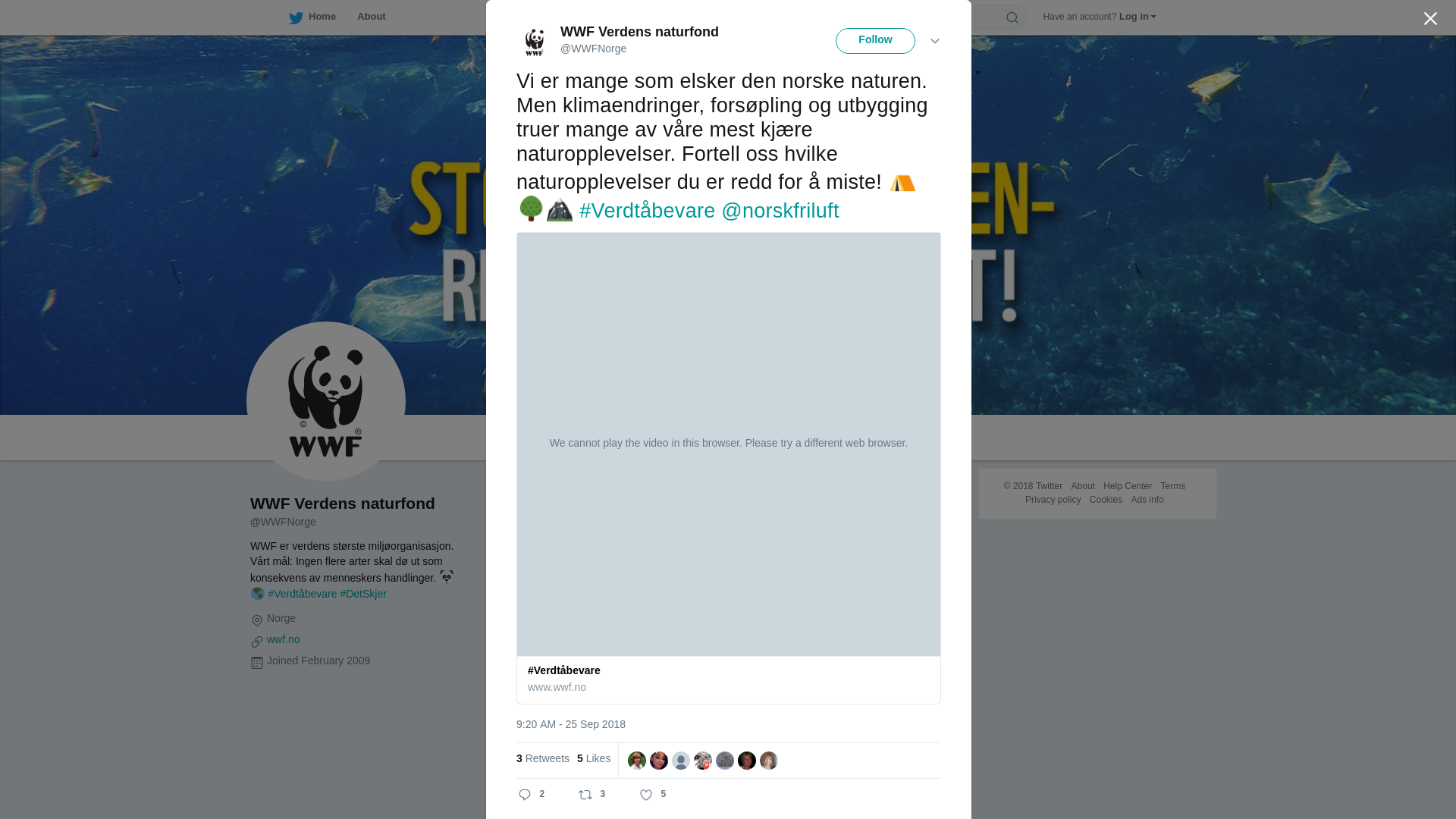Screen dimensions: 1456x819
Task: Click the search magnifier icon
Action: (x=1012, y=17)
